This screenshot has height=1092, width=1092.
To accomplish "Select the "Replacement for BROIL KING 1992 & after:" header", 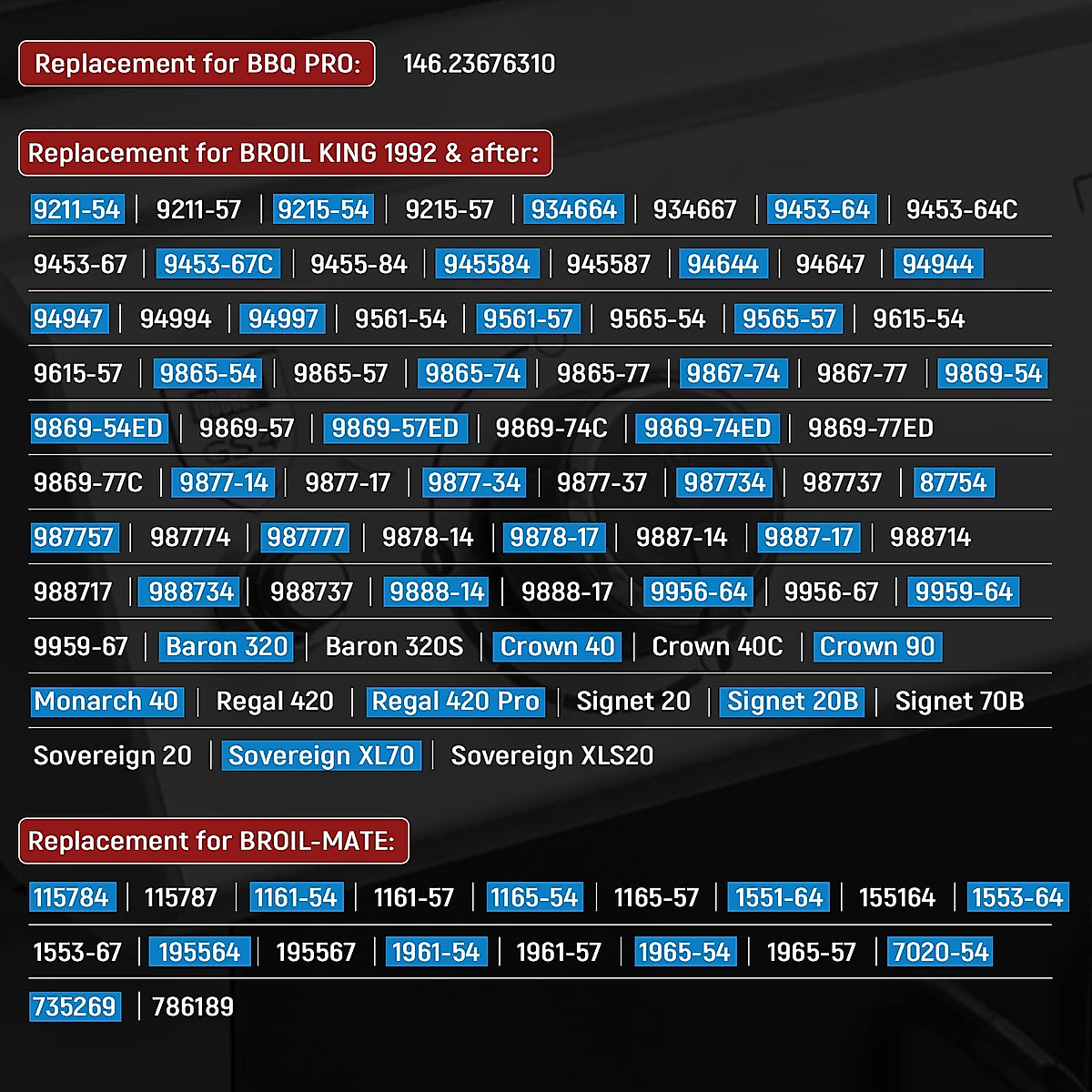I will (285, 153).
